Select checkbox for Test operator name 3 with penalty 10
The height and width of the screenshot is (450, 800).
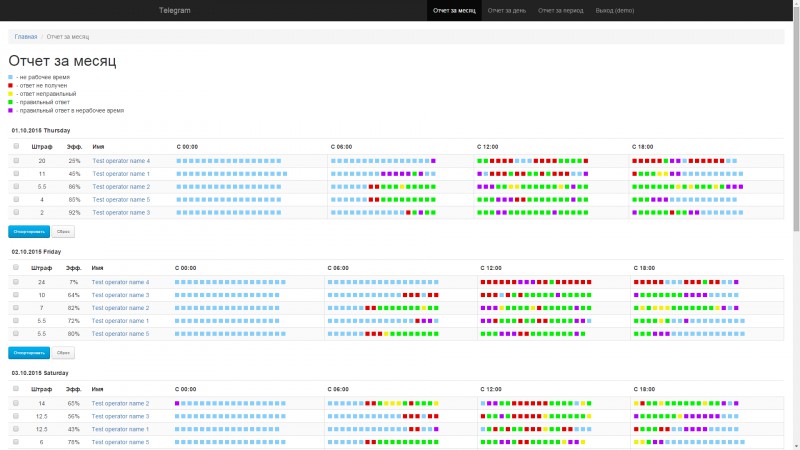pos(16,295)
